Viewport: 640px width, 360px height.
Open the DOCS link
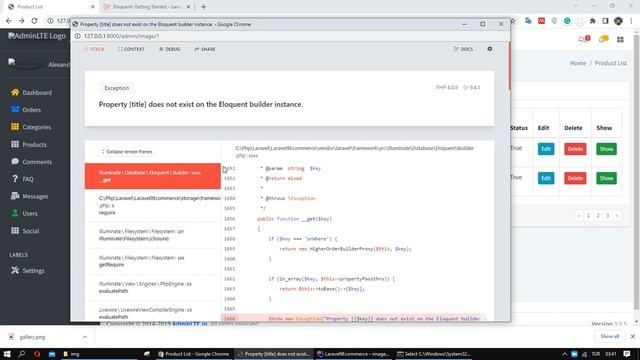pos(463,49)
